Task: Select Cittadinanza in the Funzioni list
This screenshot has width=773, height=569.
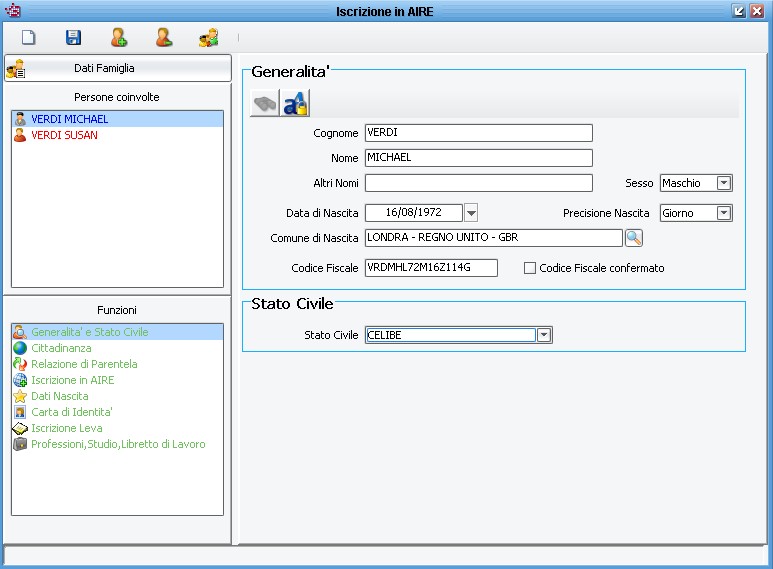Action: pos(60,348)
